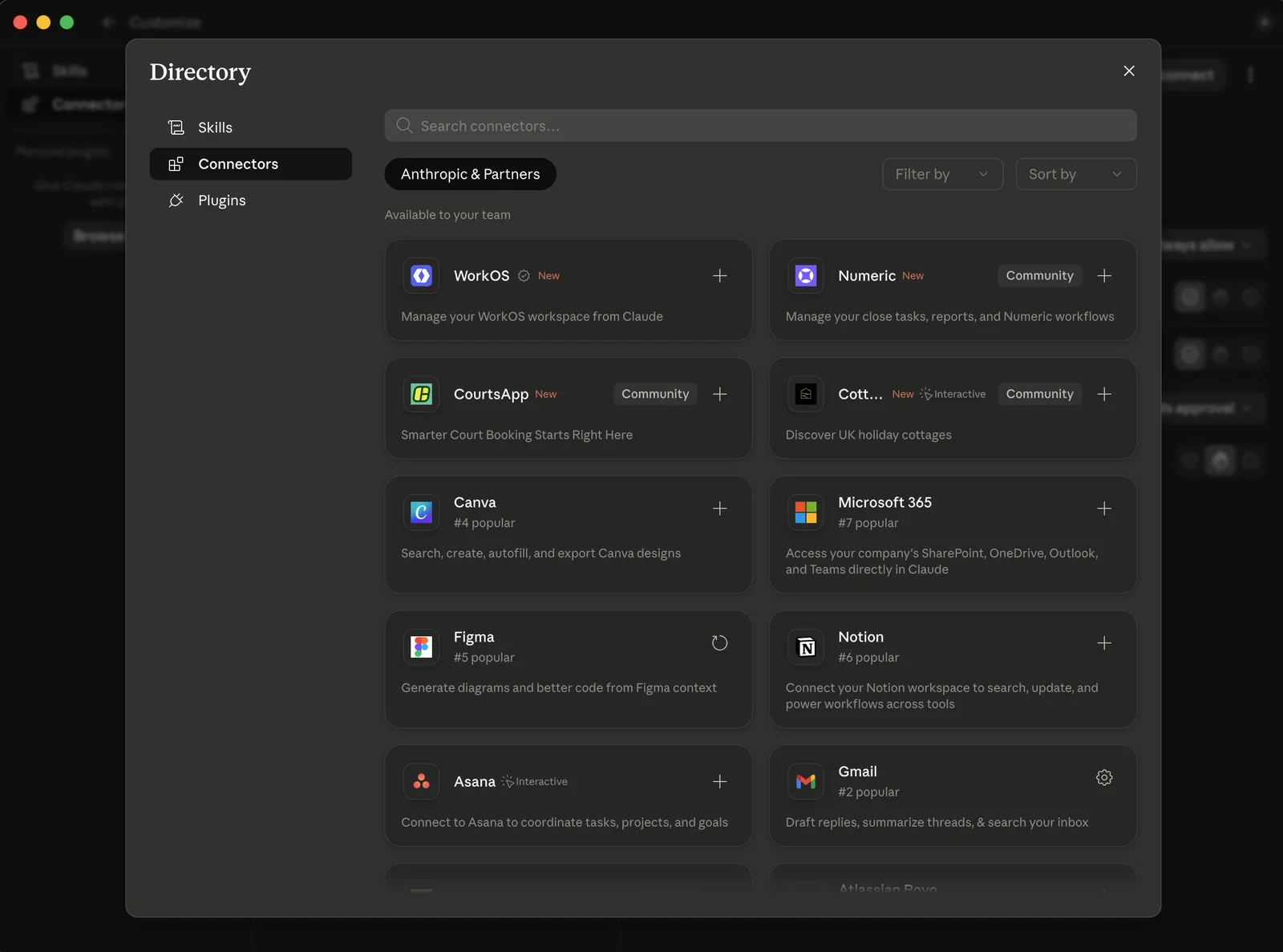Click '#7 popular' under Microsoft 365
This screenshot has height=952, width=1283.
pyautogui.click(x=868, y=523)
